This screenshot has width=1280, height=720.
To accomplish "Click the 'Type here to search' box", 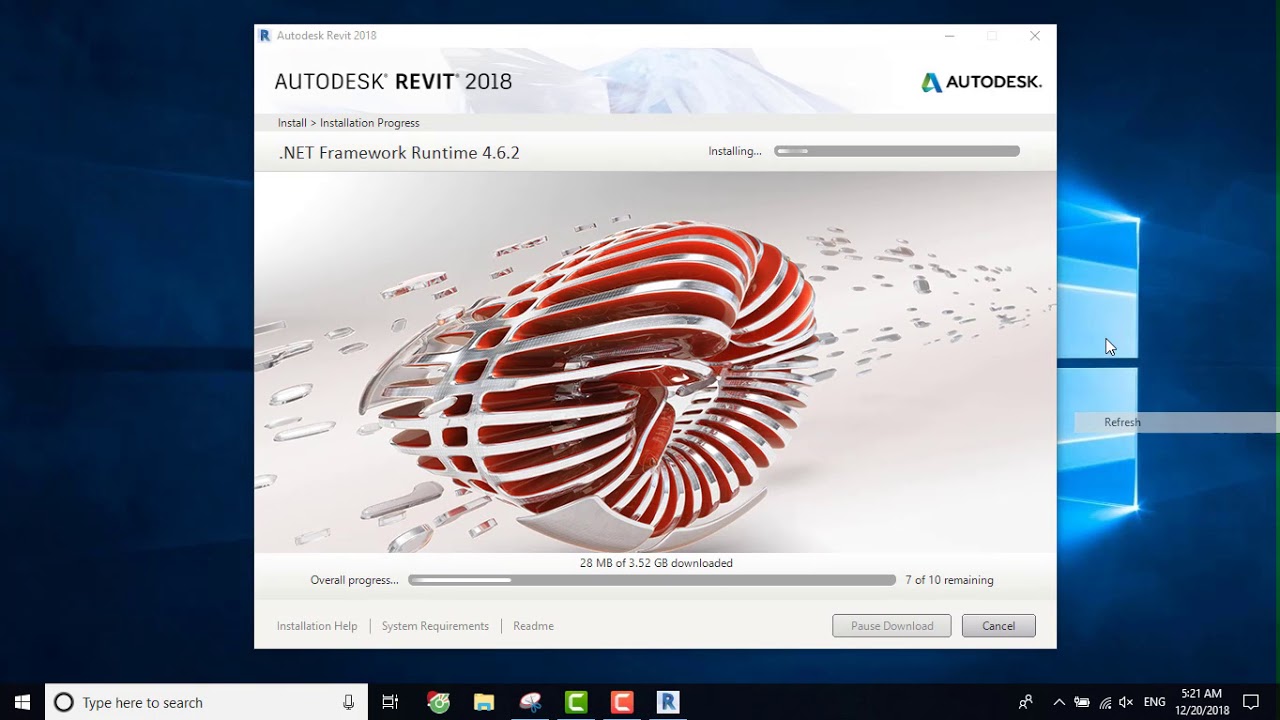I will point(207,702).
